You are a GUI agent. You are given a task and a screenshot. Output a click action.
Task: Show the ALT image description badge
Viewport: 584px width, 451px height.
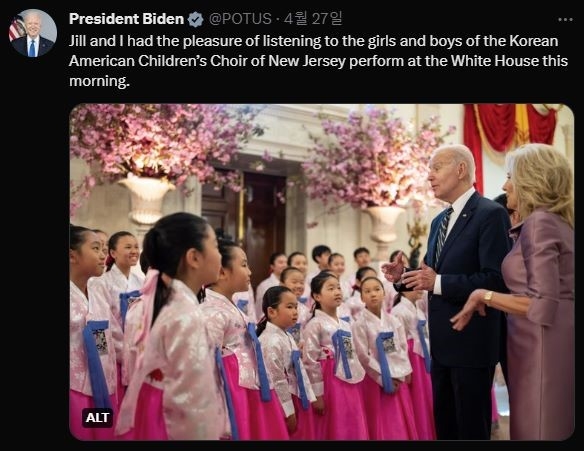[x=97, y=417]
